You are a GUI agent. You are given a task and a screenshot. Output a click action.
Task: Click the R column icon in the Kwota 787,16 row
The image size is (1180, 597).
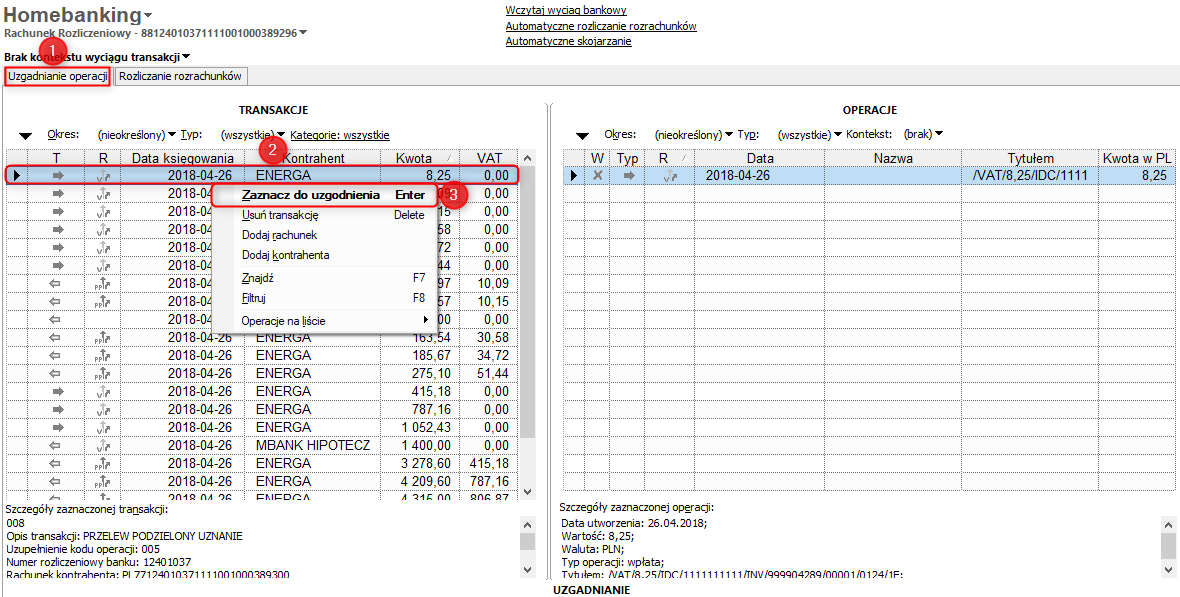(x=104, y=410)
